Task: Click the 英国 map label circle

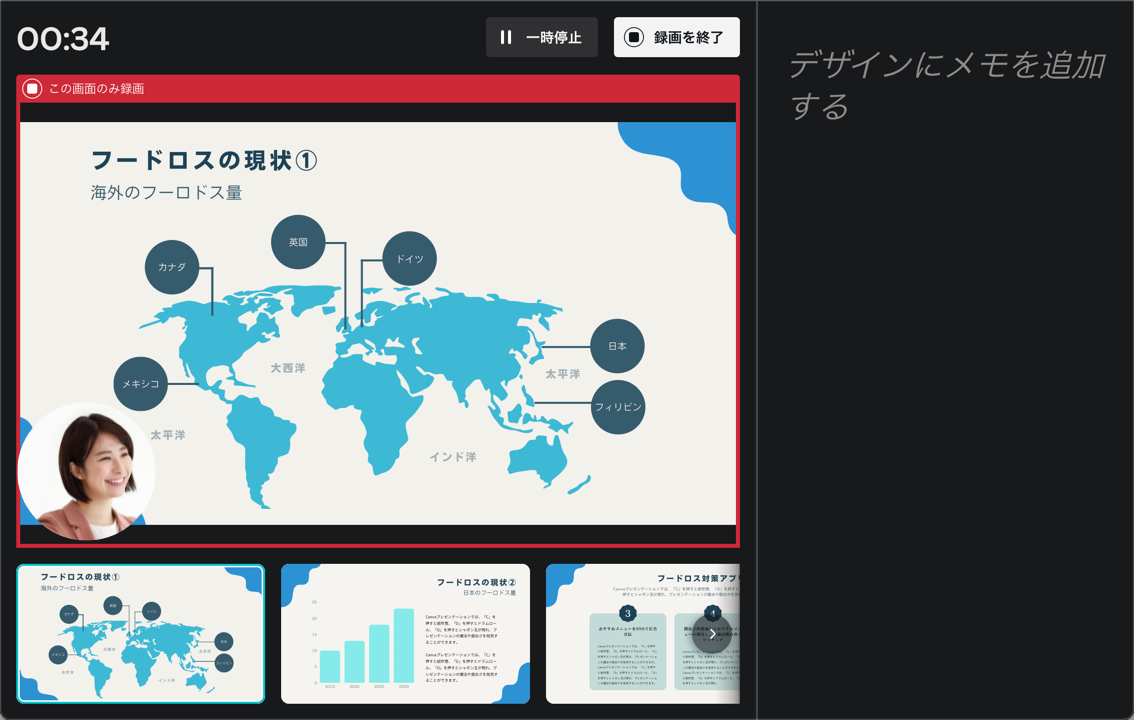Action: (298, 242)
